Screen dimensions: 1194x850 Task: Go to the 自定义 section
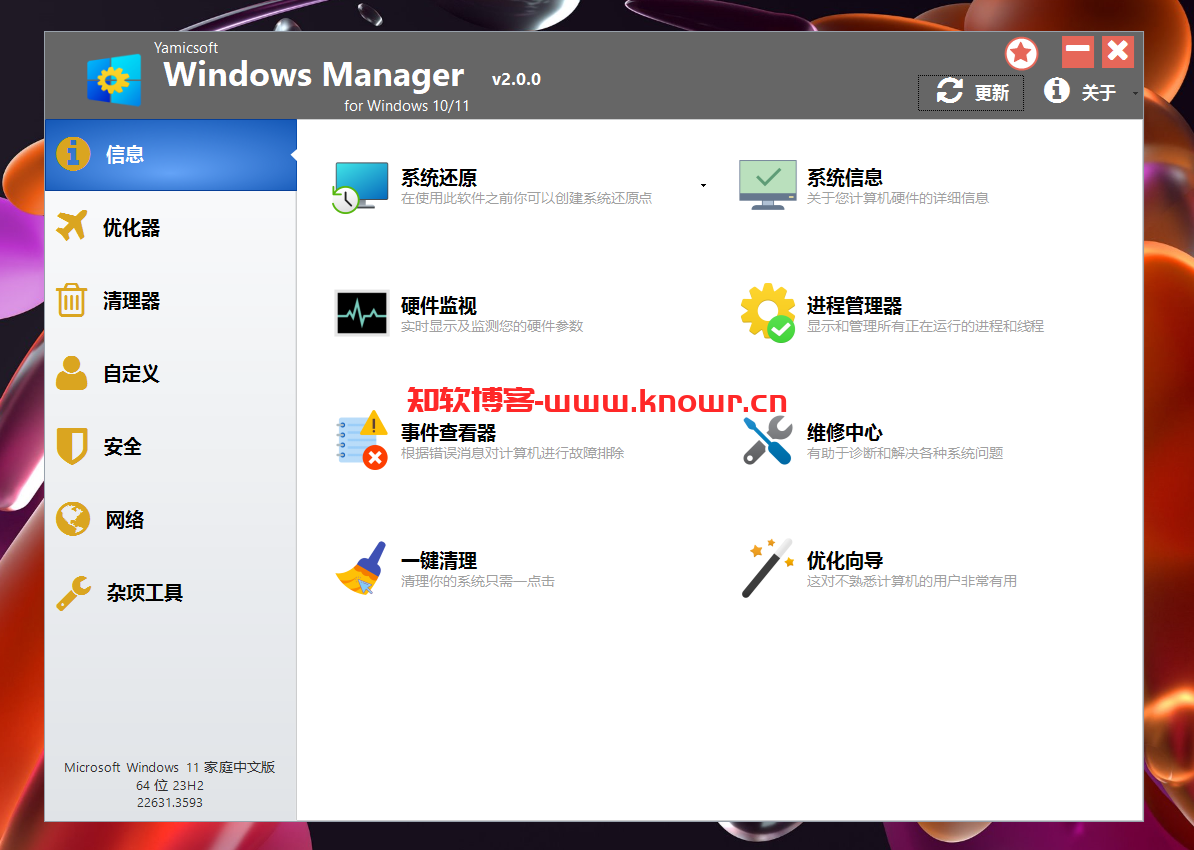[171, 373]
